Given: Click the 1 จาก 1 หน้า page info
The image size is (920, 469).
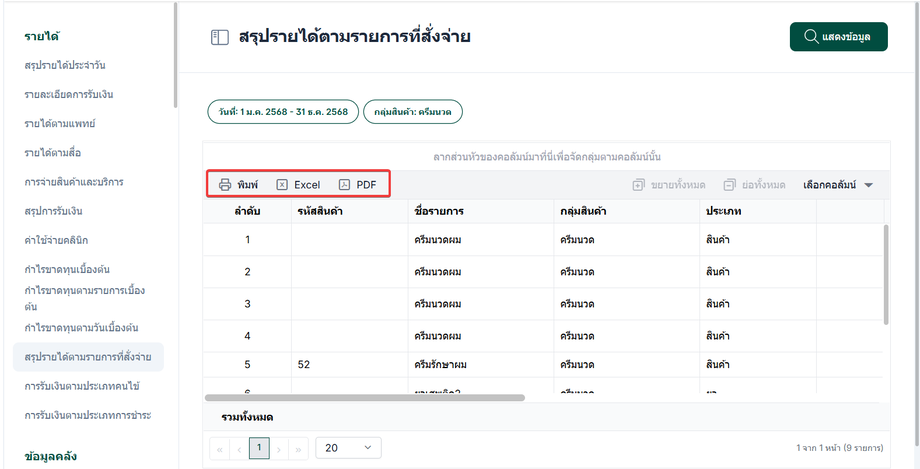Looking at the screenshot, I should (840, 448).
